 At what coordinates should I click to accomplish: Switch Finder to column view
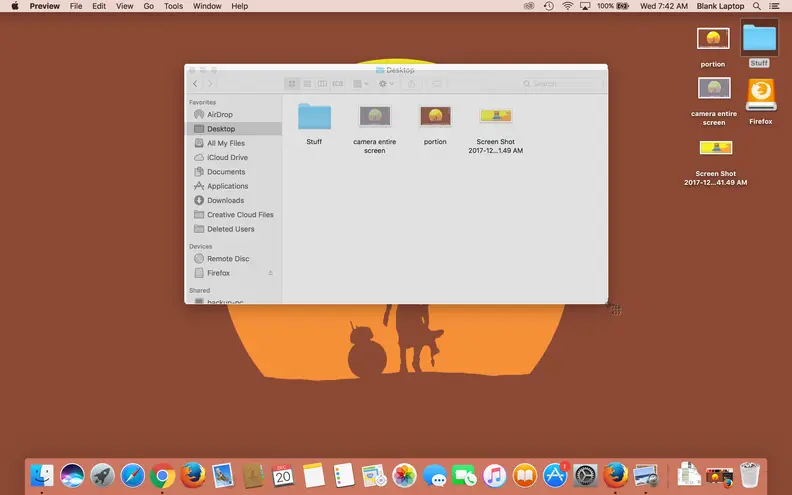pos(322,84)
